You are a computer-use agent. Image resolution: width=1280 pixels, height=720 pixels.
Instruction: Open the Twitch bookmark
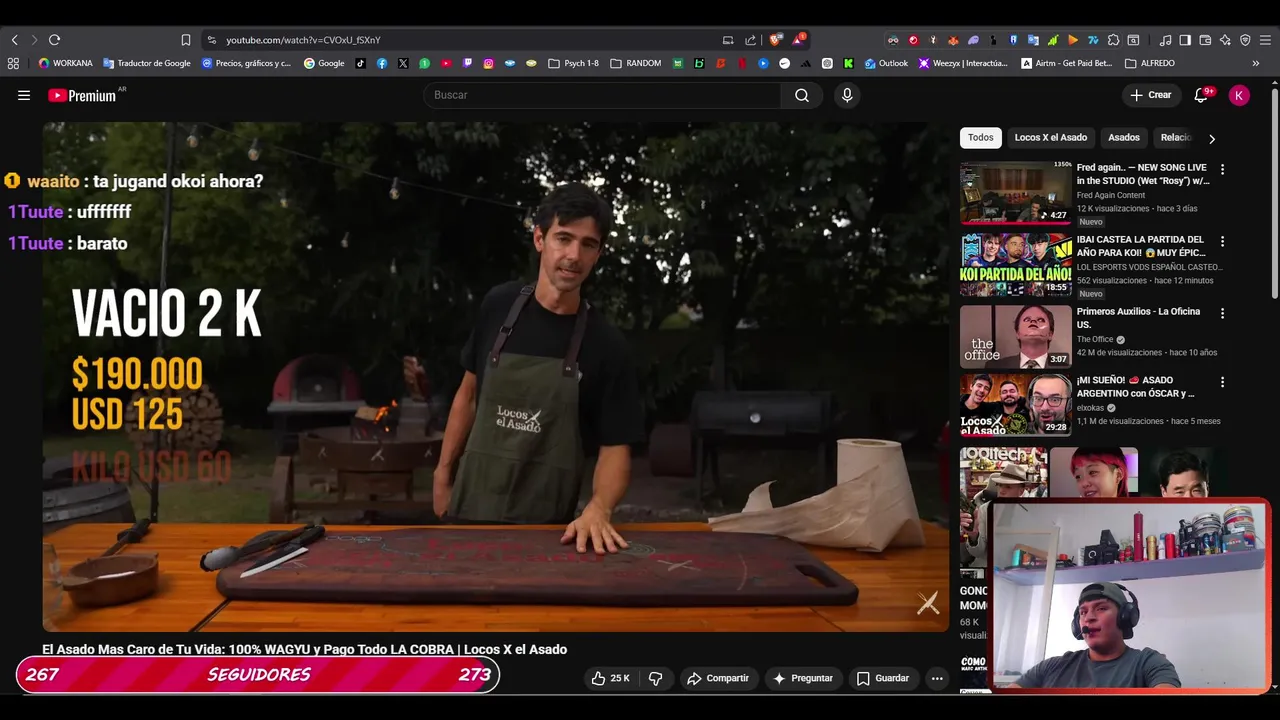click(467, 63)
